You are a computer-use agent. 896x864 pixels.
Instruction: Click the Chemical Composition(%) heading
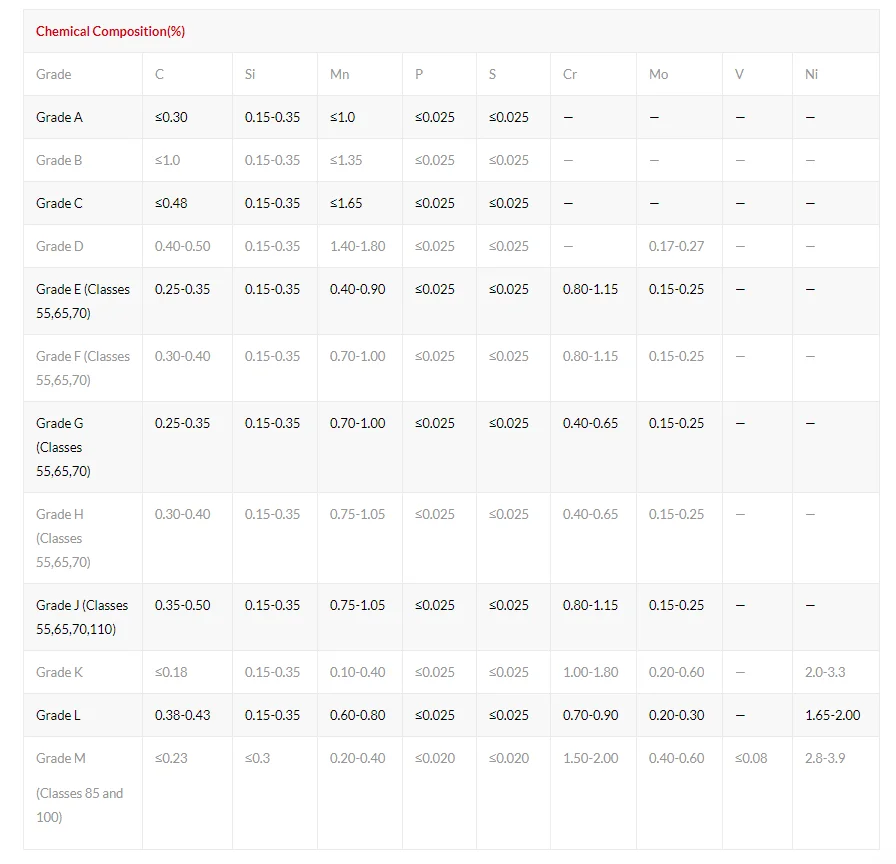click(x=110, y=31)
